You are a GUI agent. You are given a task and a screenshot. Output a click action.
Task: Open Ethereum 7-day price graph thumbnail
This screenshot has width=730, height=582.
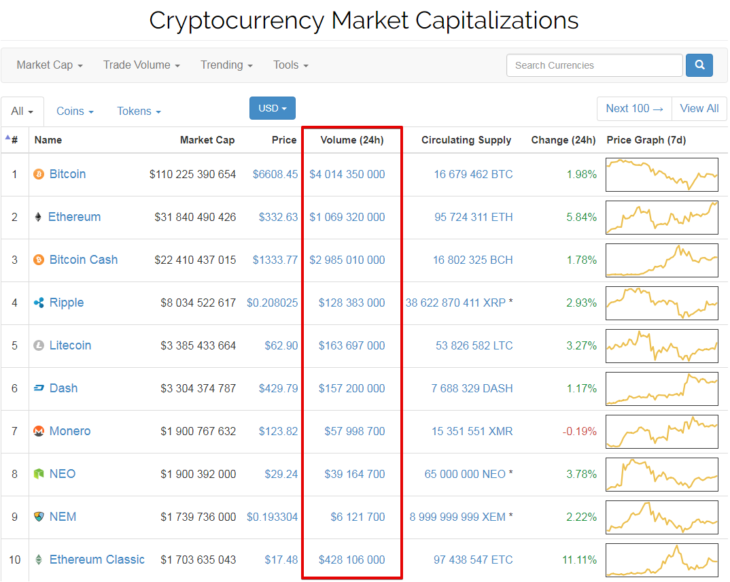(662, 217)
